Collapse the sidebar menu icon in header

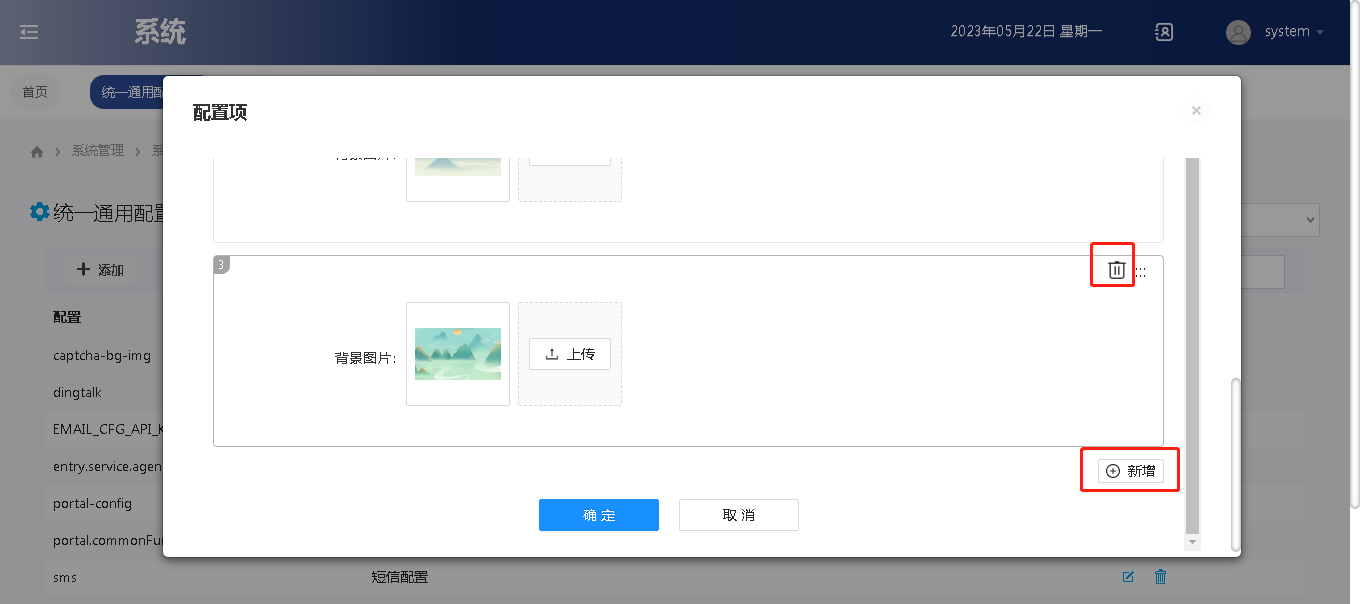click(29, 32)
